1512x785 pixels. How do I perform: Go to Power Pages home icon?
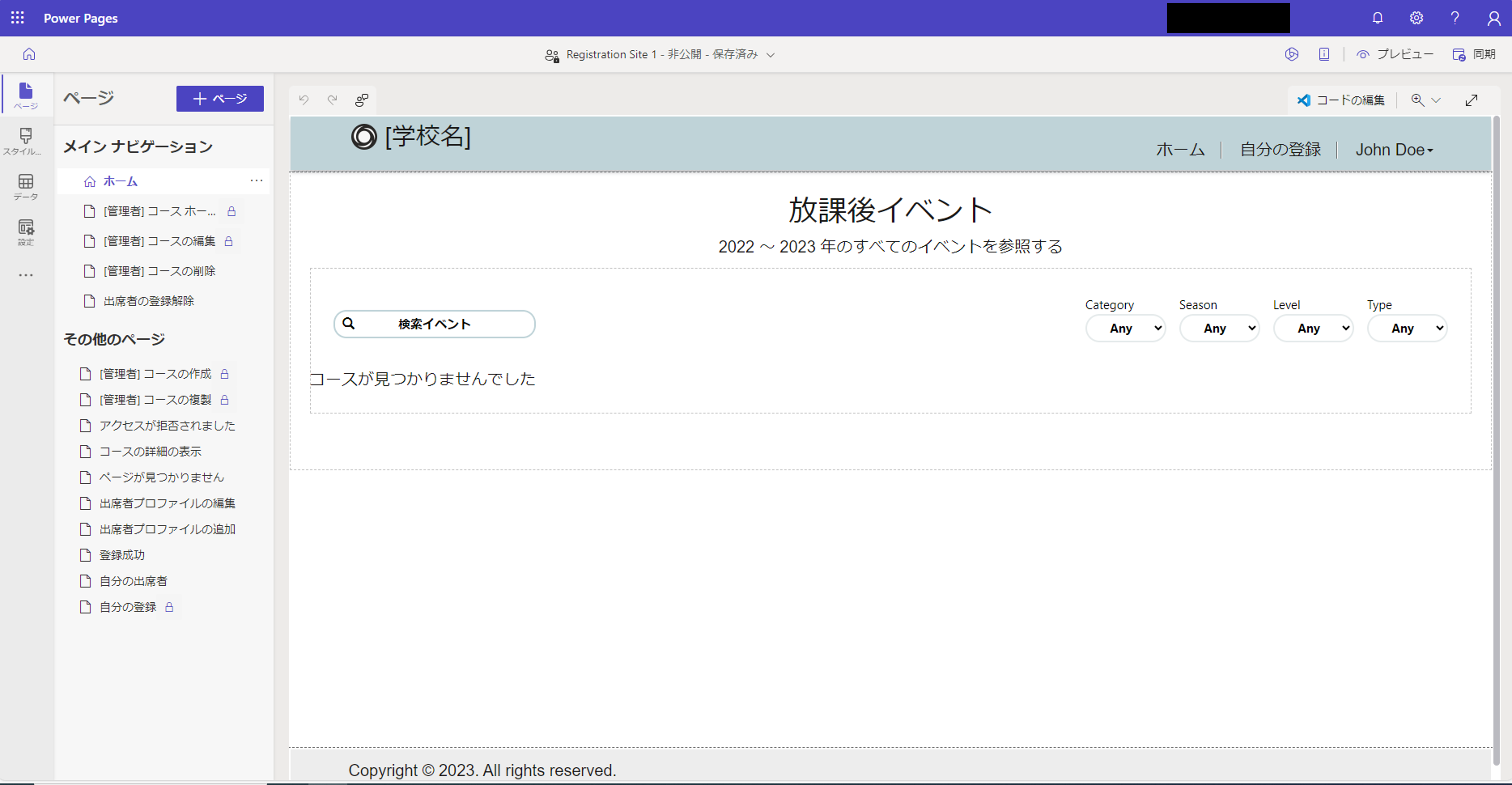click(x=29, y=54)
